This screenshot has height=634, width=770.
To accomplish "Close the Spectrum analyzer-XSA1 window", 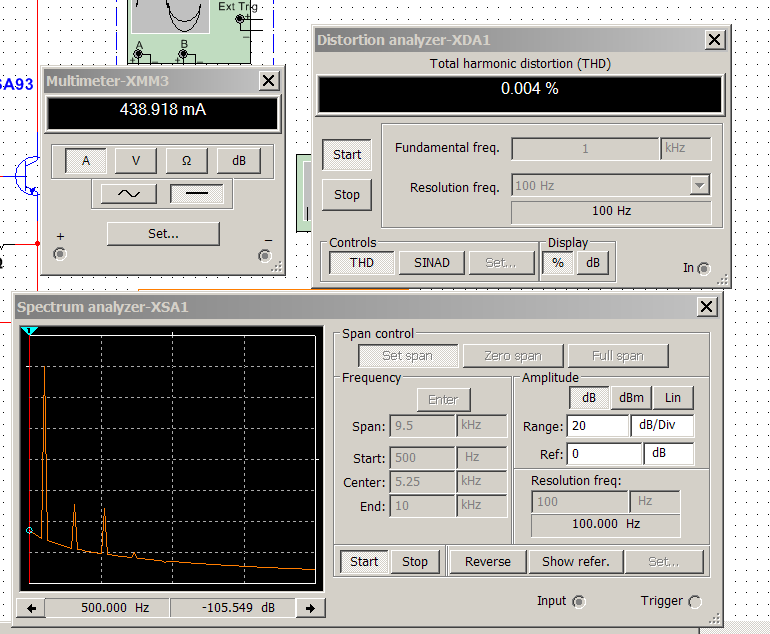I will pos(707,307).
